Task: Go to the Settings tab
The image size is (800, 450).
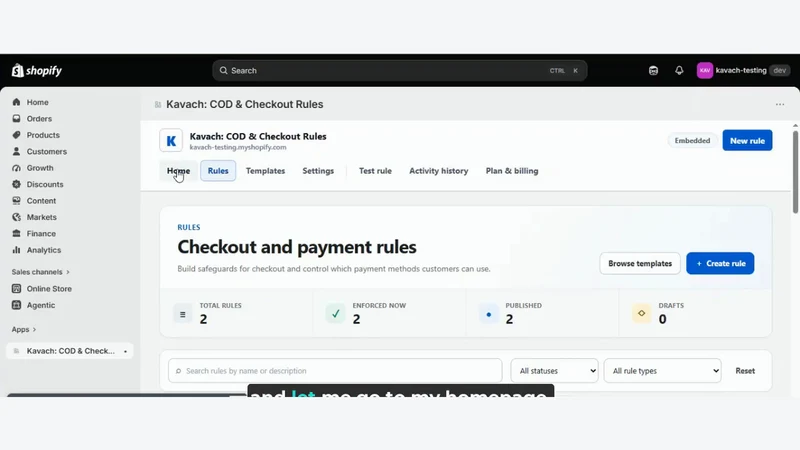Action: pyautogui.click(x=318, y=171)
